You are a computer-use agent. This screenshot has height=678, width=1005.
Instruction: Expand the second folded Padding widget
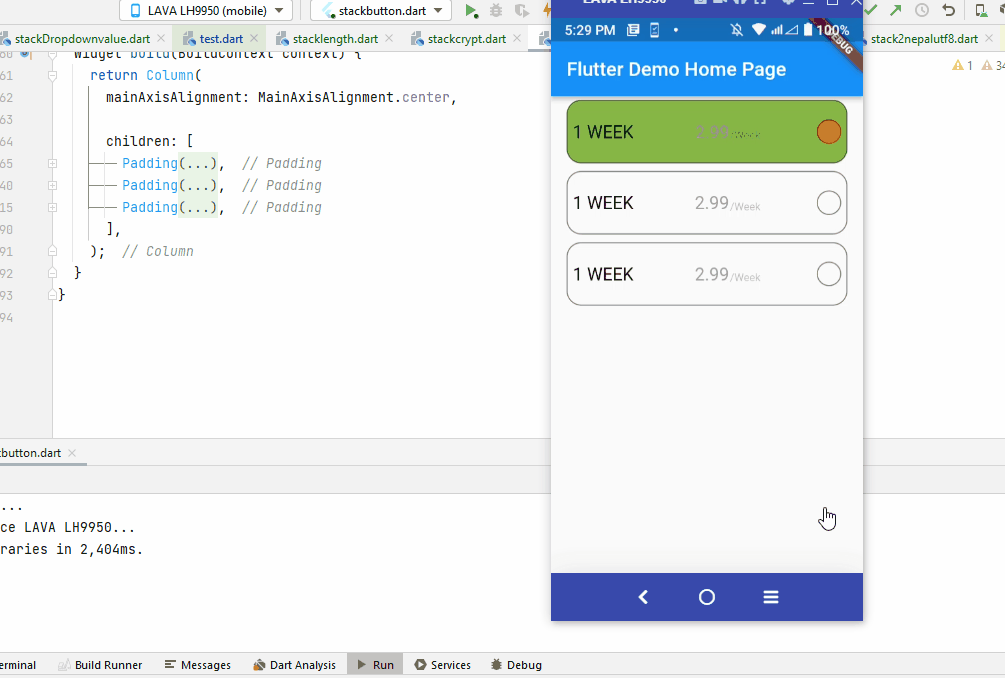coord(53,185)
